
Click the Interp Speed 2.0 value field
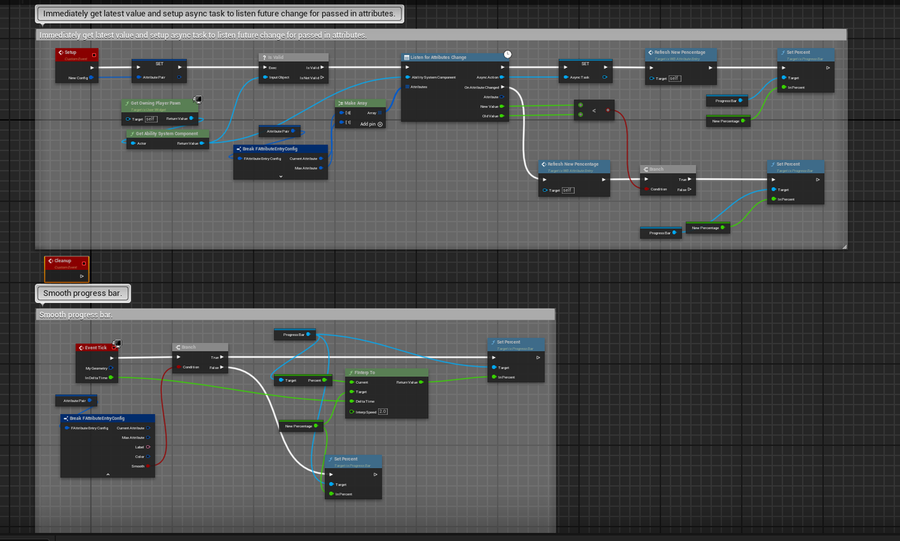tap(383, 411)
